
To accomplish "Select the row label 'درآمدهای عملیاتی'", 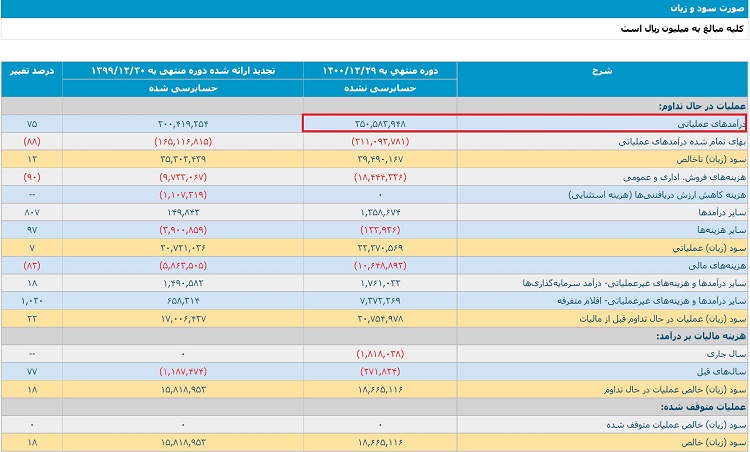I will point(711,124).
